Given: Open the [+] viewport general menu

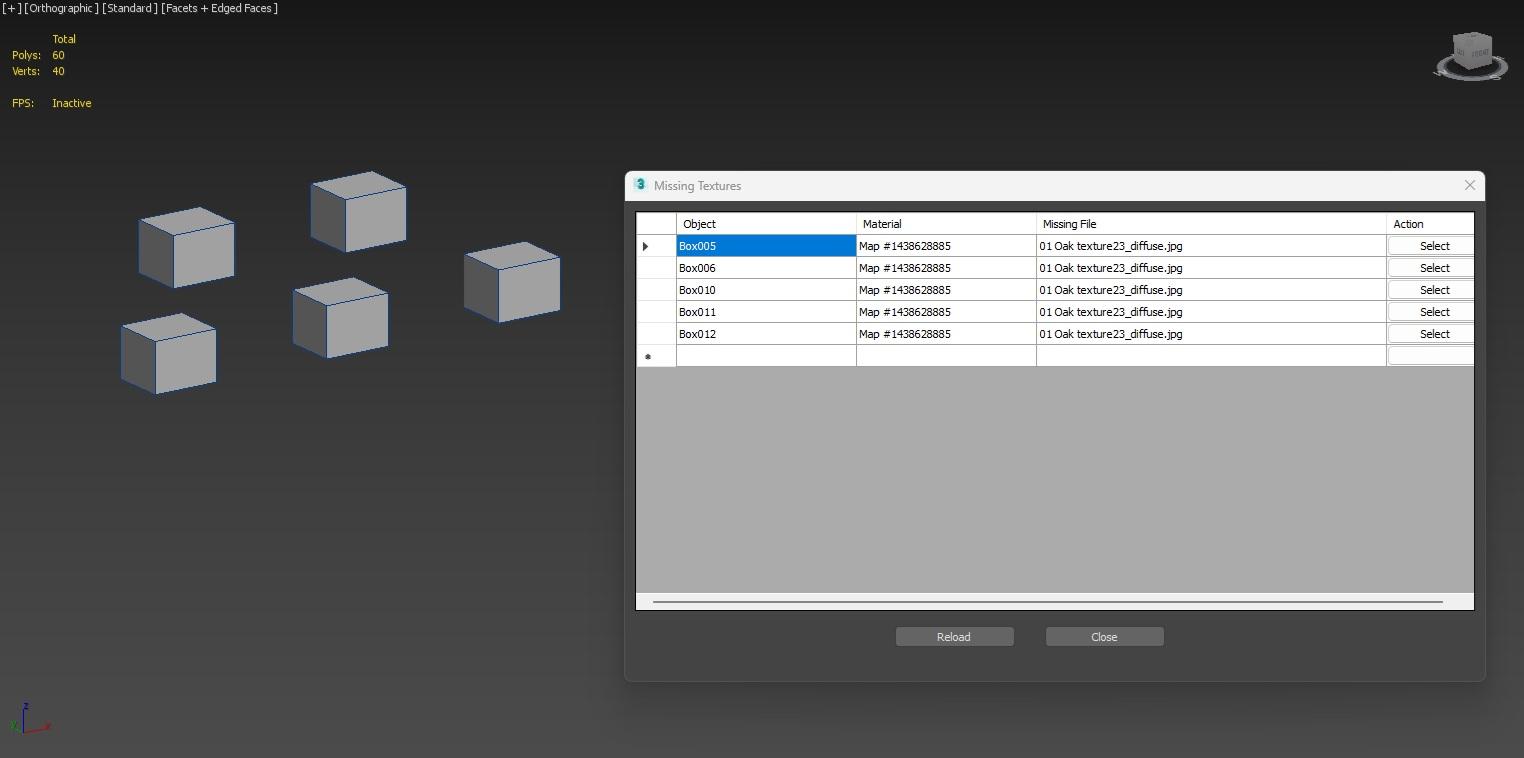Looking at the screenshot, I should click(x=11, y=8).
